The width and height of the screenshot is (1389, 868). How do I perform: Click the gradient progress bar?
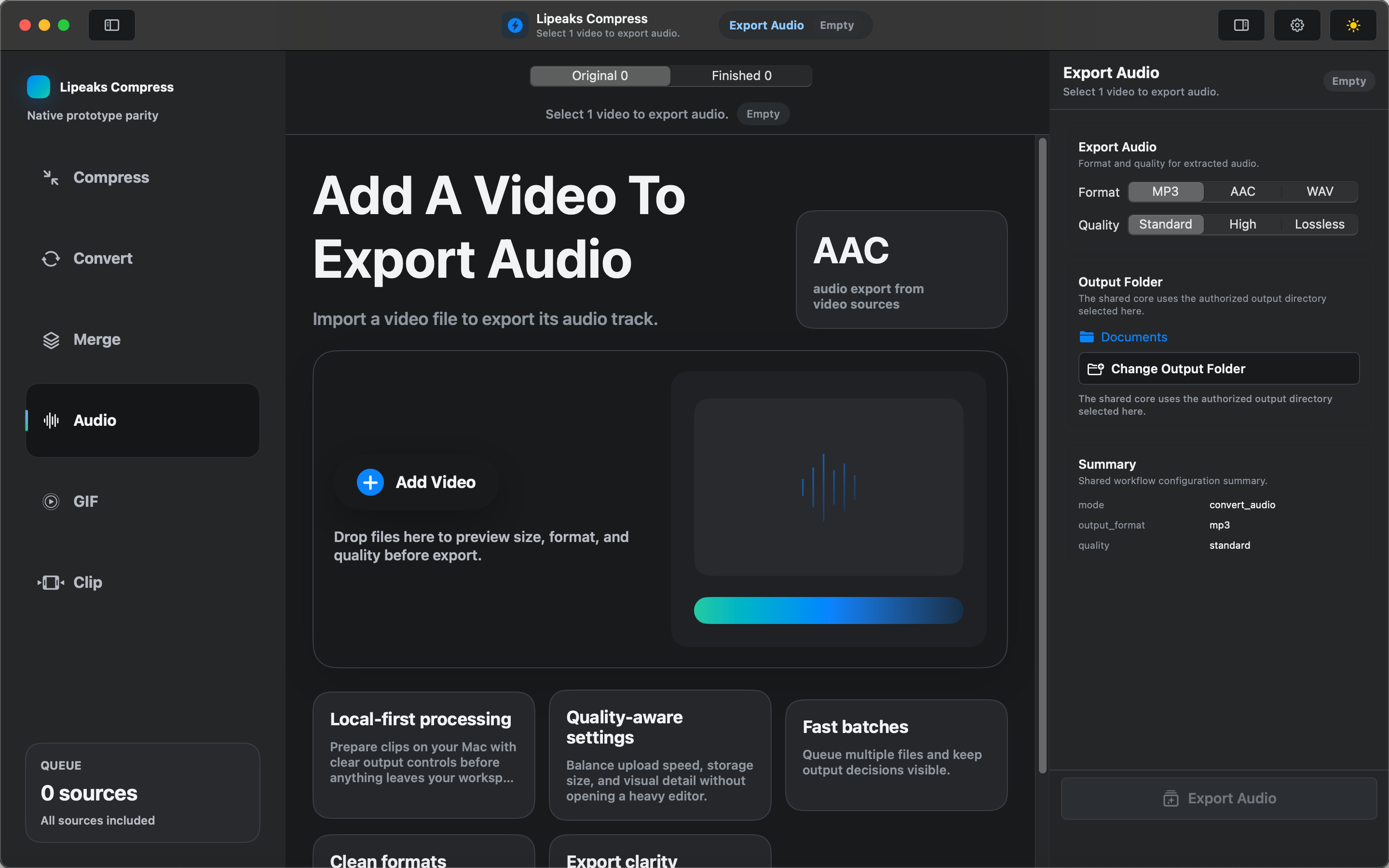click(x=828, y=610)
